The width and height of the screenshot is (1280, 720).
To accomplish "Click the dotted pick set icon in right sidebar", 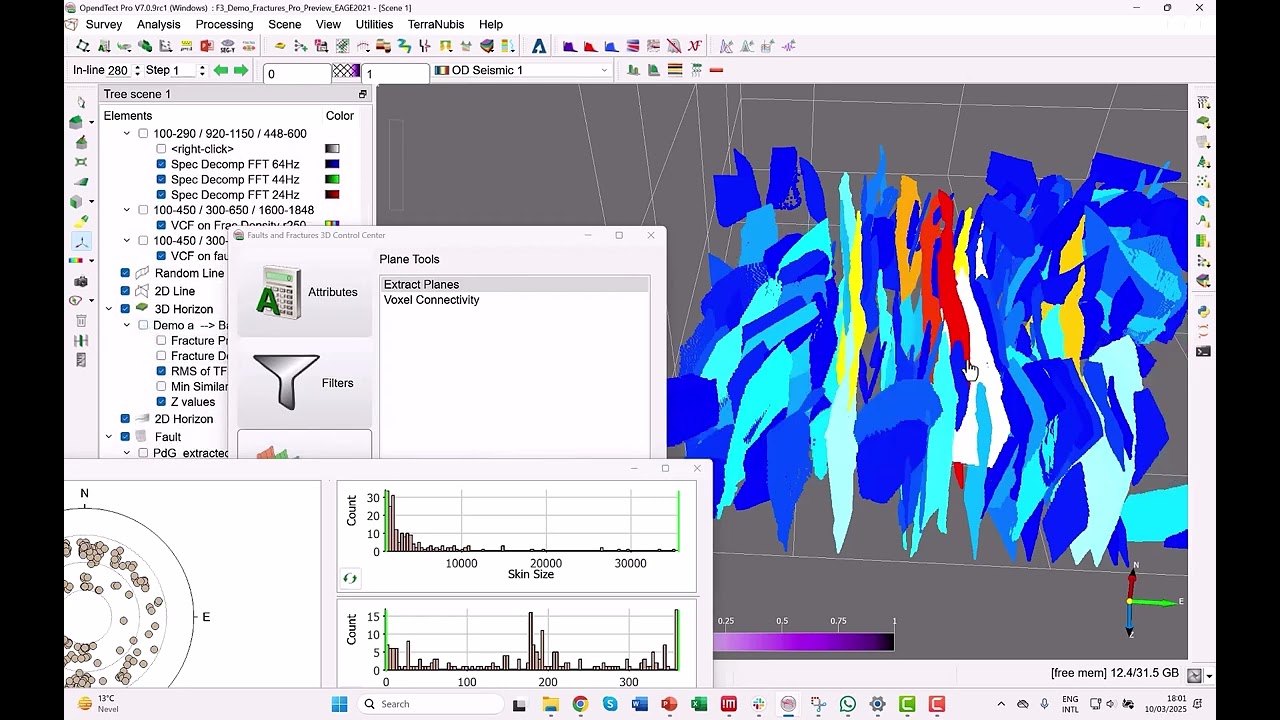I will (x=1203, y=181).
